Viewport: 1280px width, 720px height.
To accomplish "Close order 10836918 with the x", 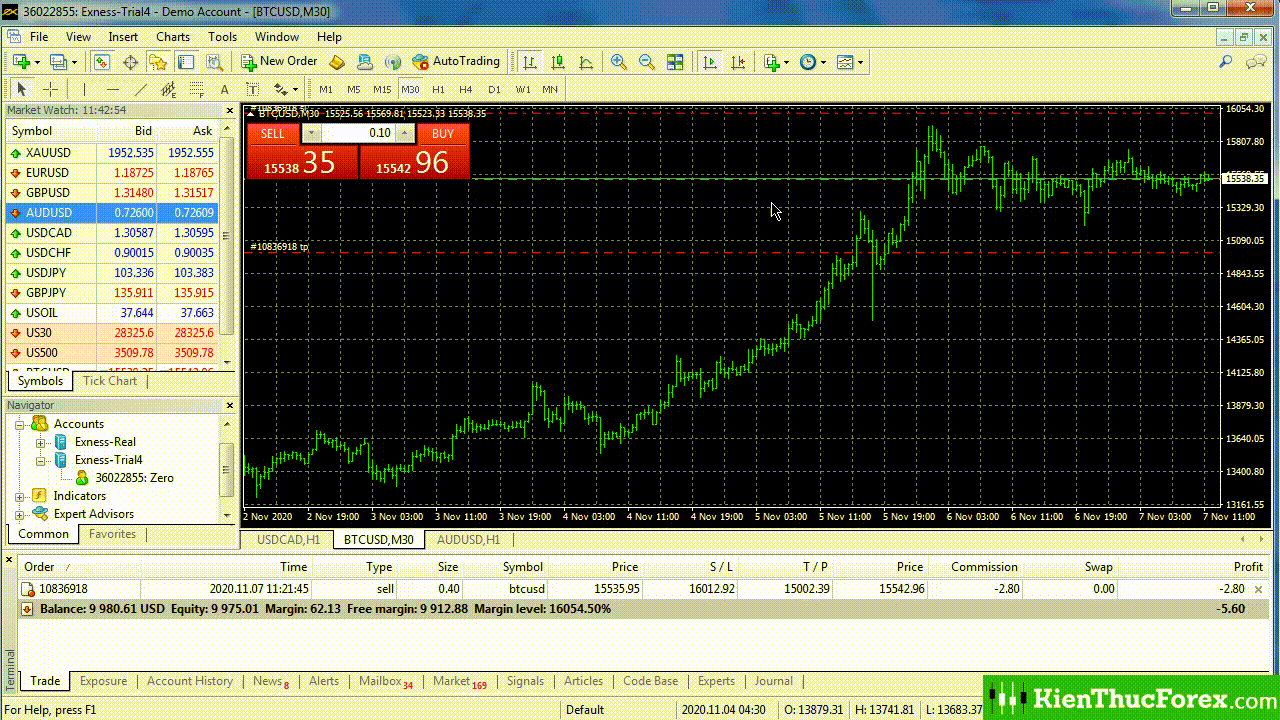I will pyautogui.click(x=1259, y=590).
